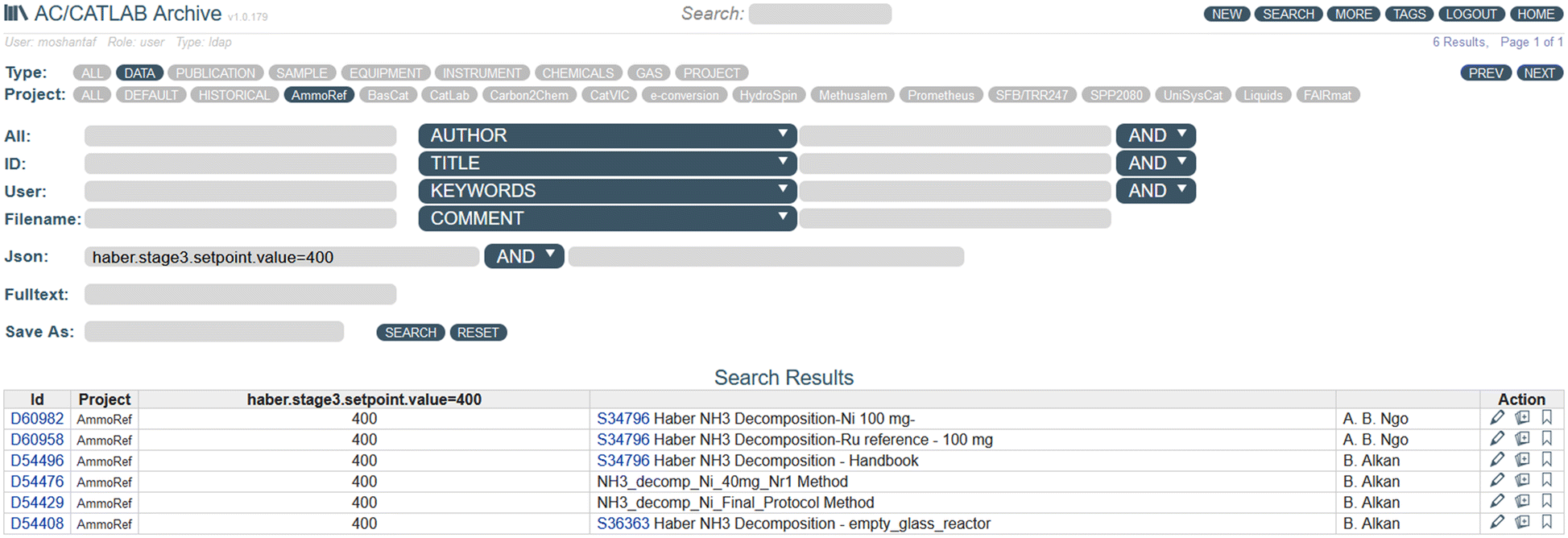This screenshot has height=538, width=1568.
Task: Toggle the AmmoRef project filter
Action: pyautogui.click(x=319, y=95)
